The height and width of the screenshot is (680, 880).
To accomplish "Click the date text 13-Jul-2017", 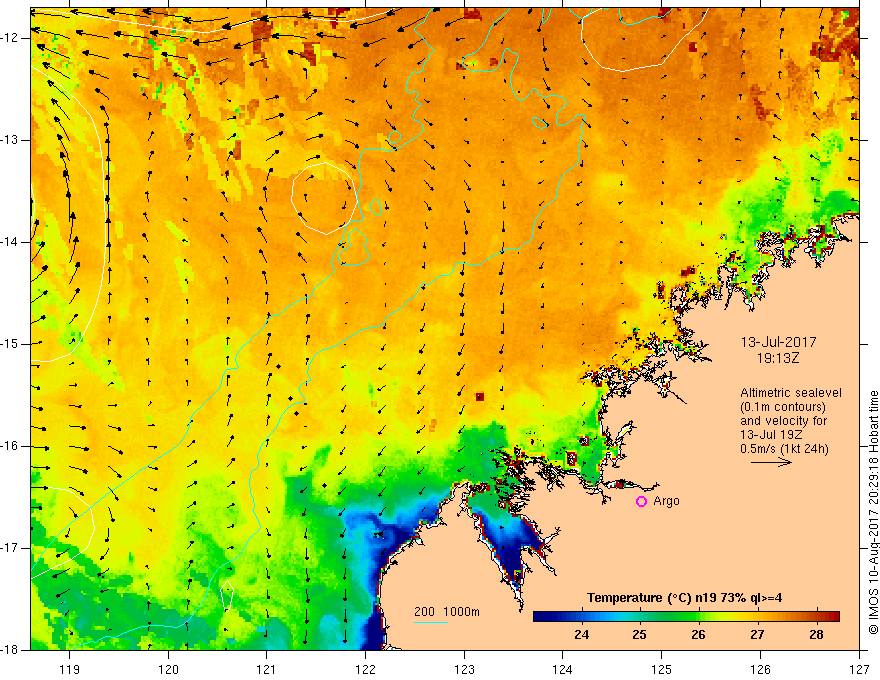I will [x=778, y=342].
